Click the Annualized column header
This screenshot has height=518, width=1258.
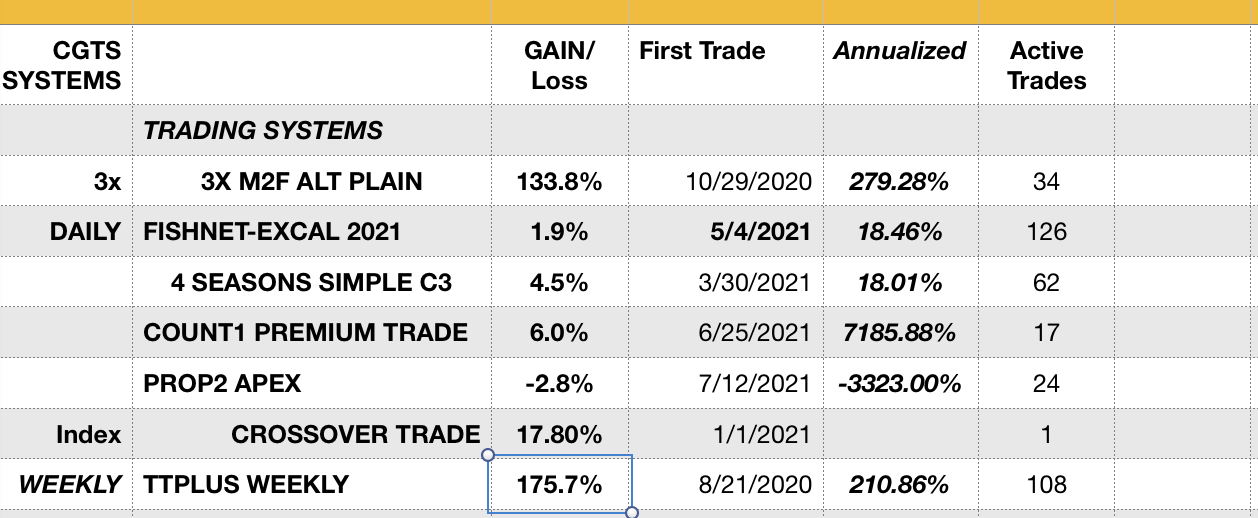899,52
